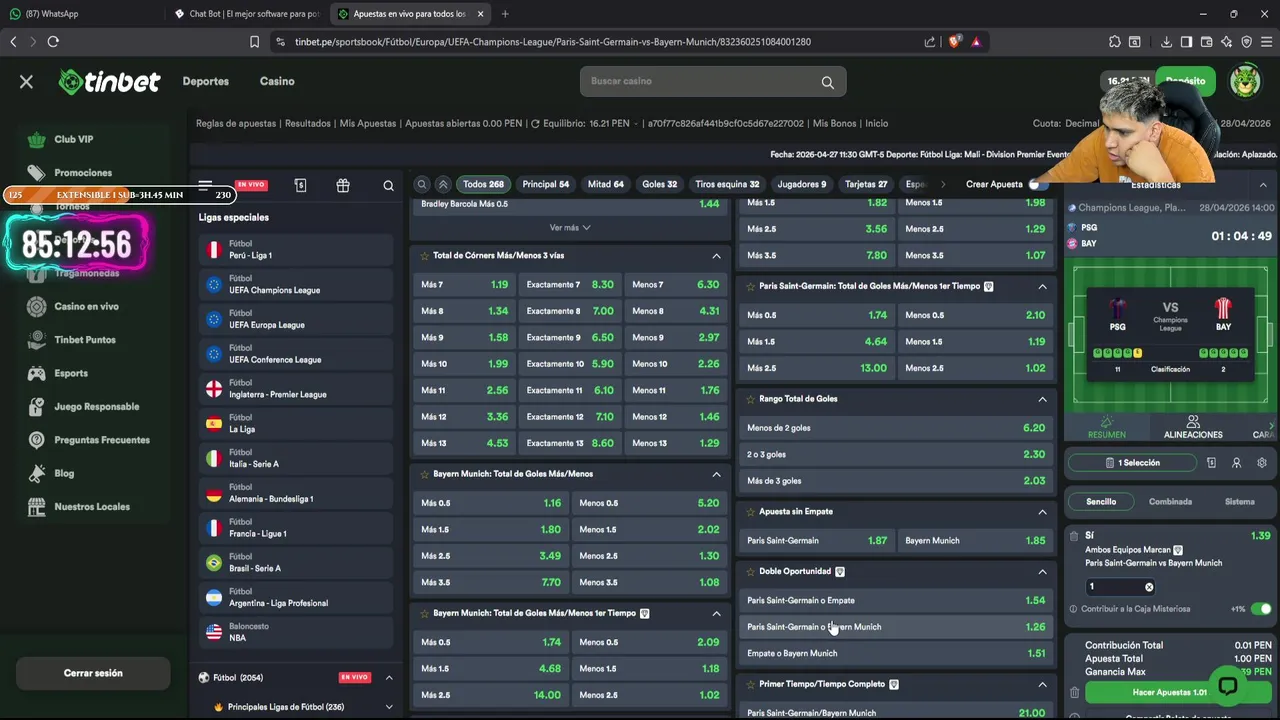
Task: Open the ALINEACIONES tab
Action: [1193, 428]
